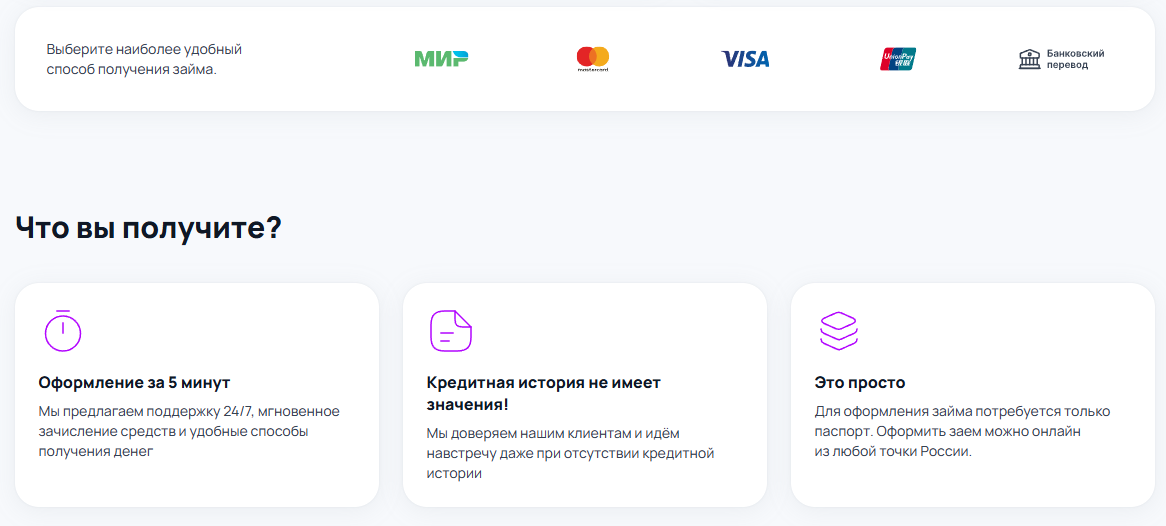
Task: Click the purple stopwatch icon
Action: pyautogui.click(x=63, y=330)
